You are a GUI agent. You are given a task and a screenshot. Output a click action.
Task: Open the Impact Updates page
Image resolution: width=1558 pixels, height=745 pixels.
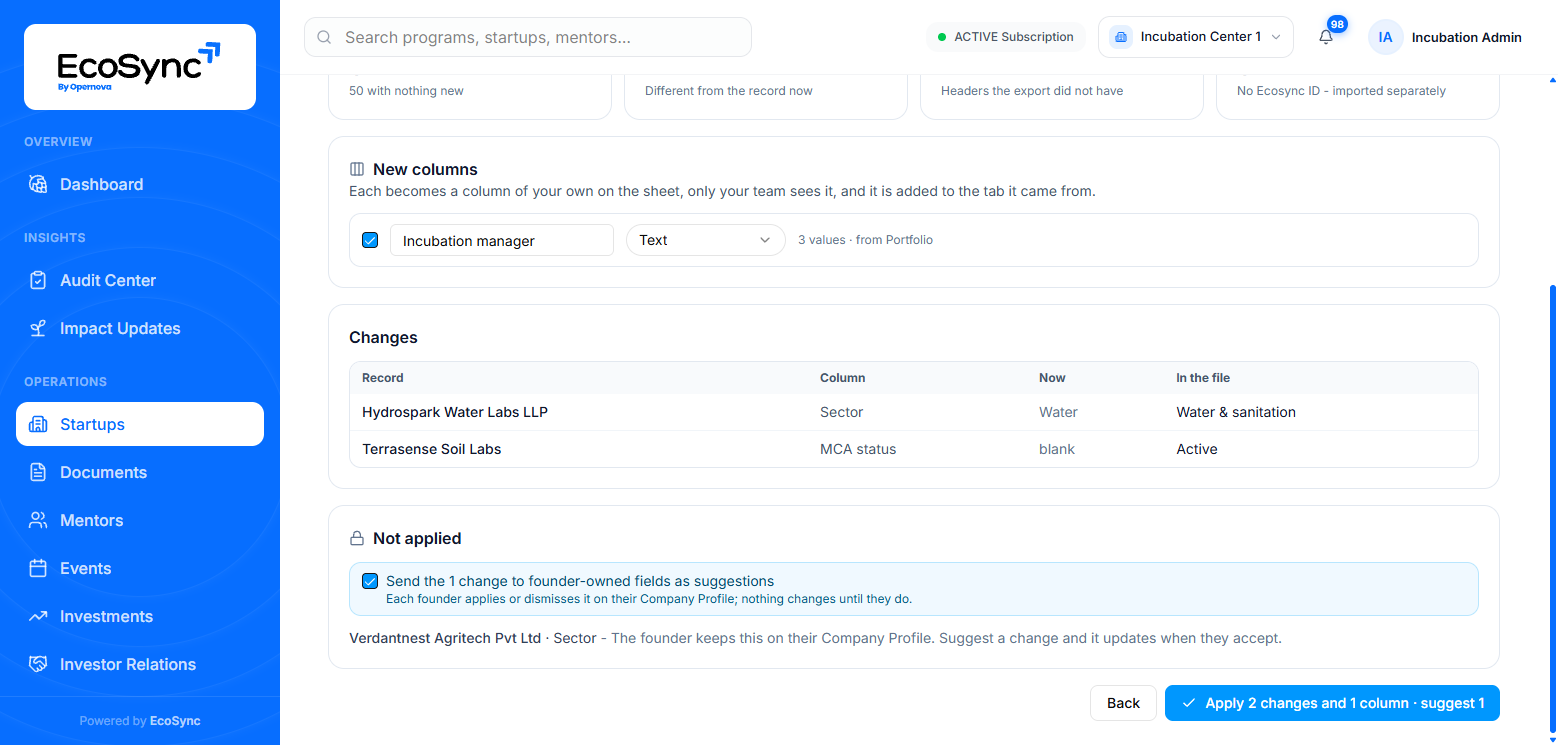coord(140,328)
